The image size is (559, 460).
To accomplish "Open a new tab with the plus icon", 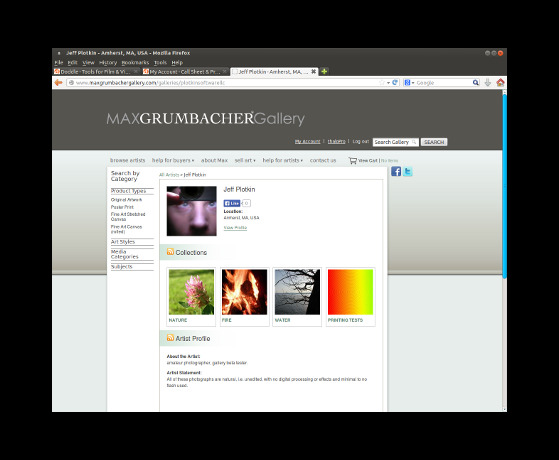I will [324, 72].
